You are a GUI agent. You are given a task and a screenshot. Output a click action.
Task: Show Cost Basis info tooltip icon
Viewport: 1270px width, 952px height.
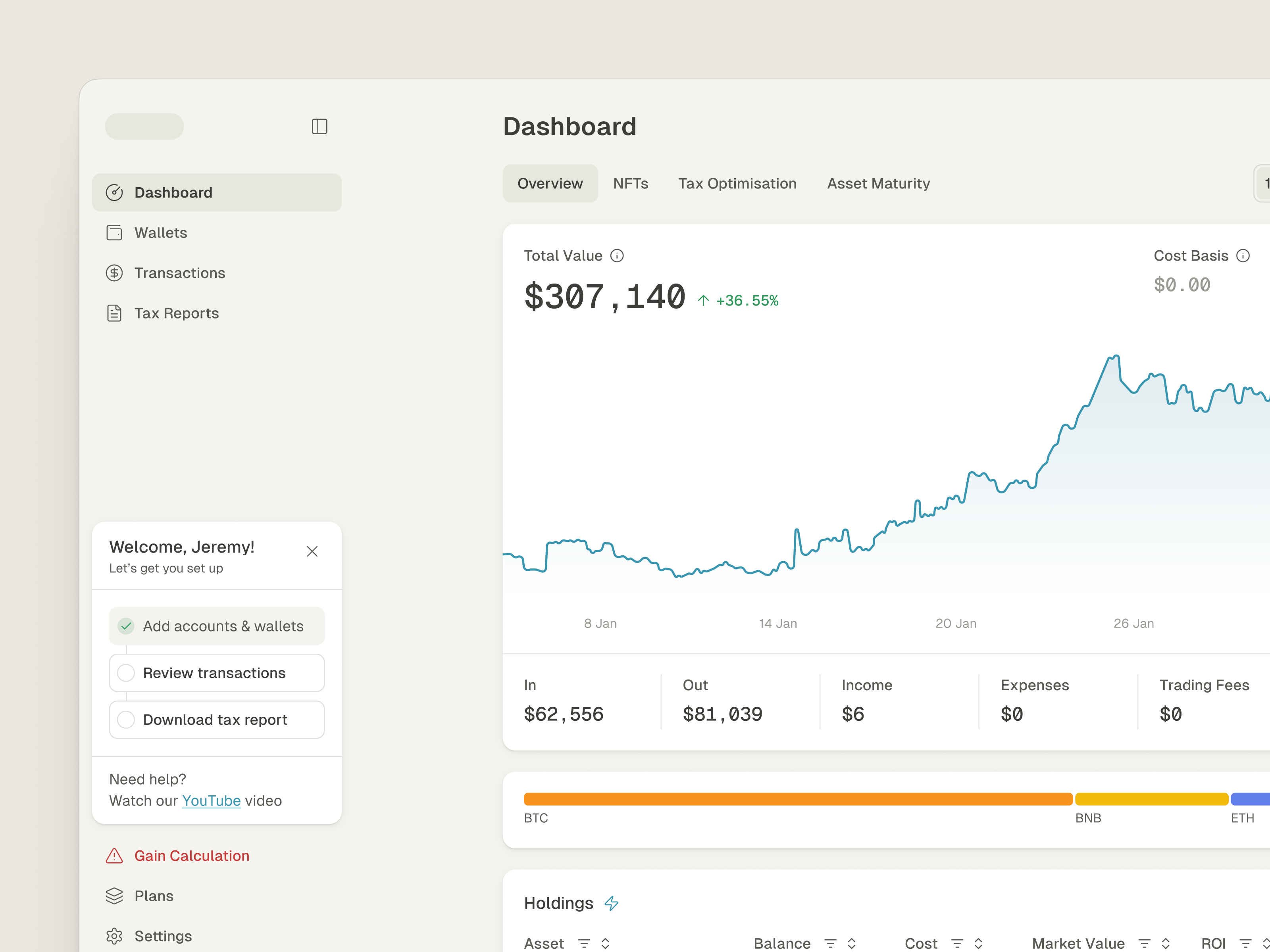point(1243,255)
